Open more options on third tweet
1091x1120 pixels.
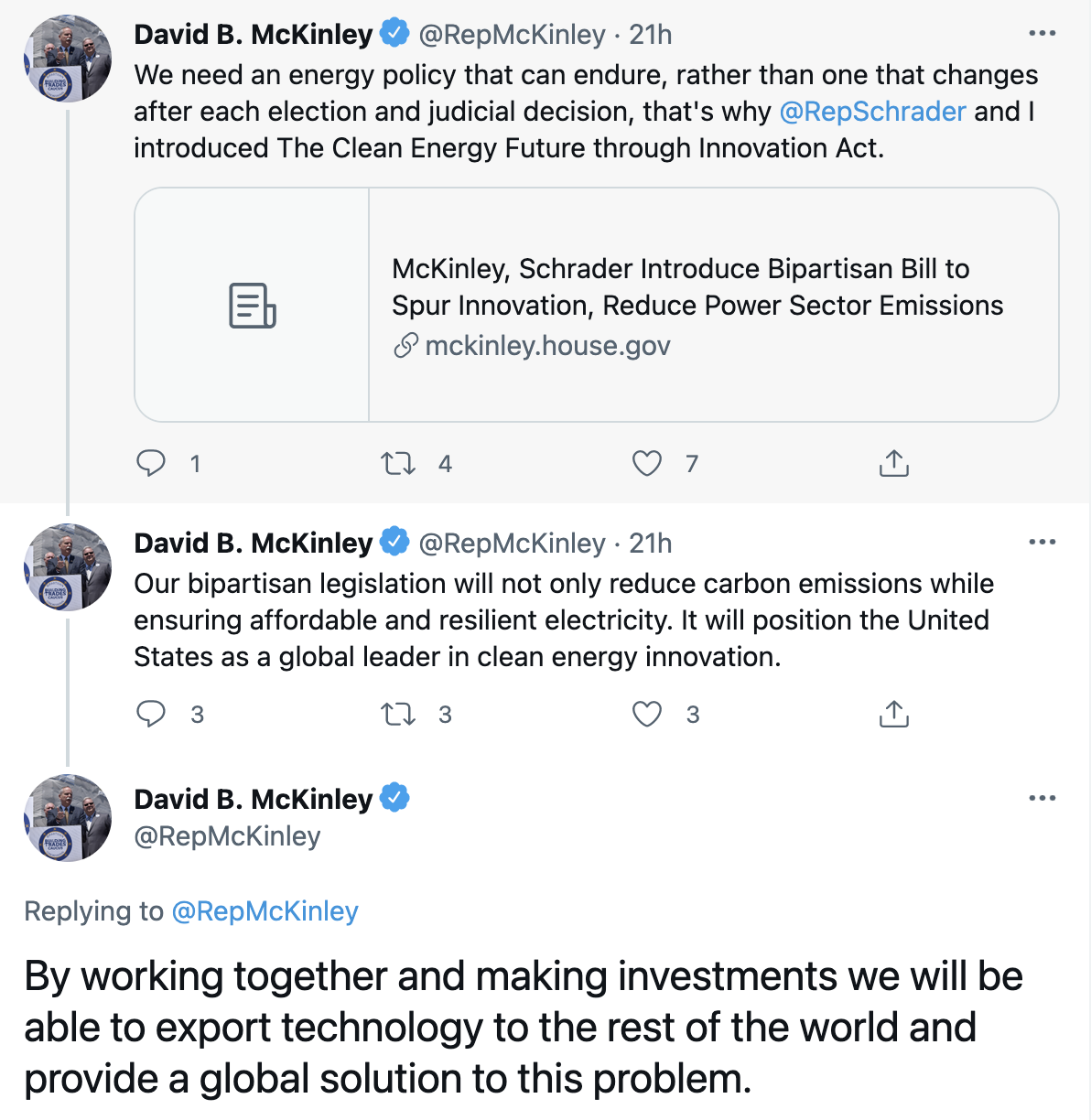(1042, 799)
